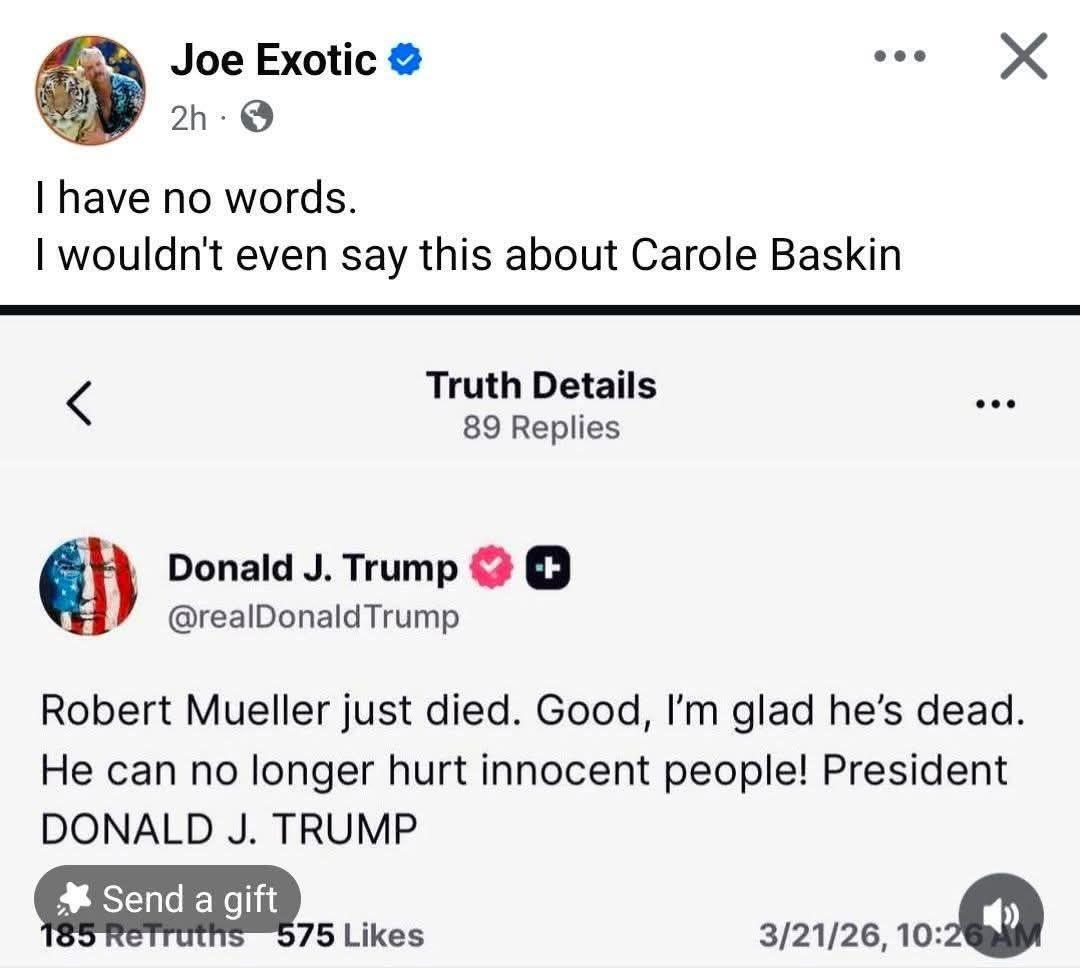Click the 2h post timestamp
This screenshot has width=1080, height=968.
[x=188, y=119]
